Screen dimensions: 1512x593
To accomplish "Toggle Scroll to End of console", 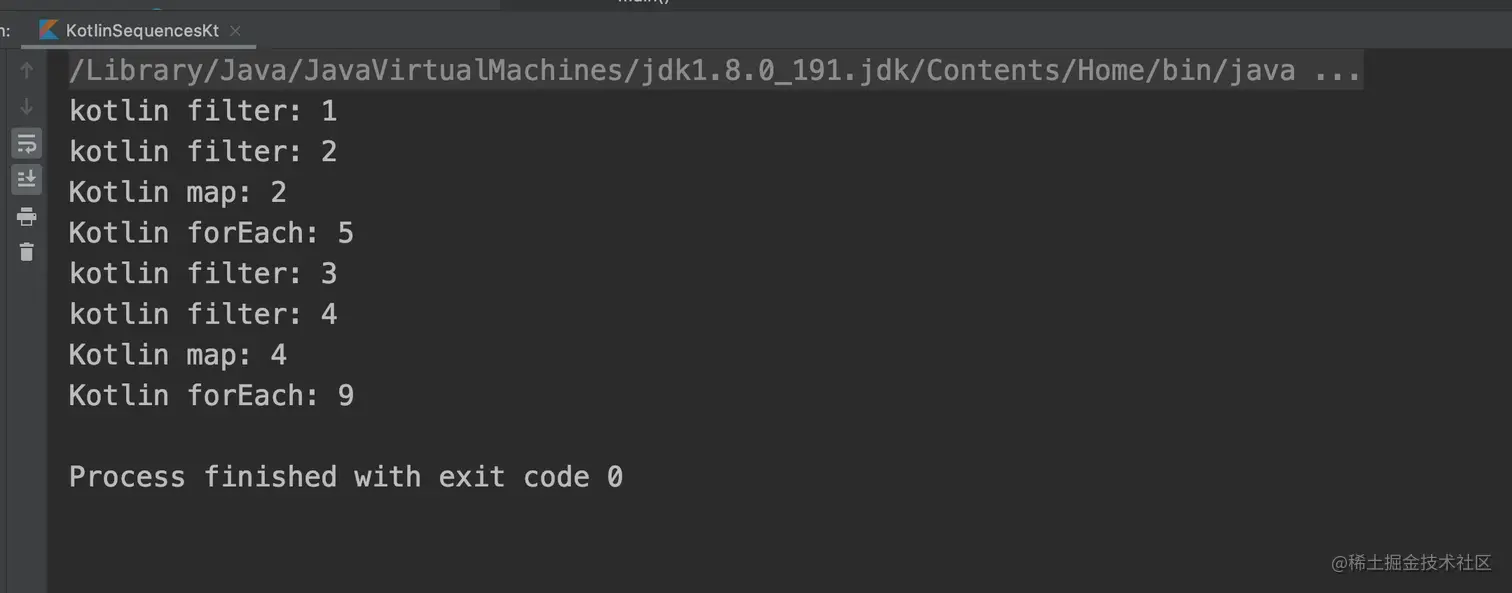I will pyautogui.click(x=27, y=180).
